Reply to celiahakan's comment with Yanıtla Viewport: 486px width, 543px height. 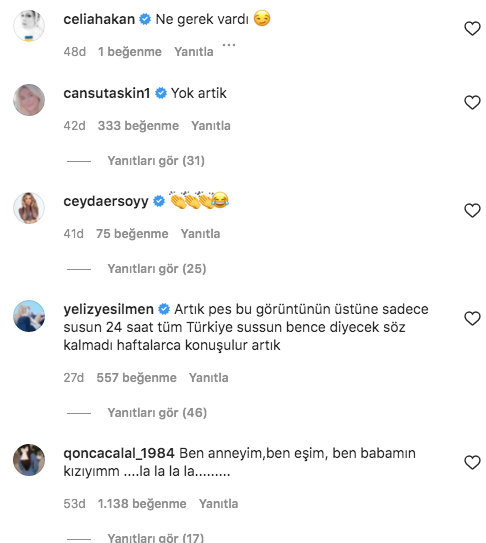tap(194, 52)
